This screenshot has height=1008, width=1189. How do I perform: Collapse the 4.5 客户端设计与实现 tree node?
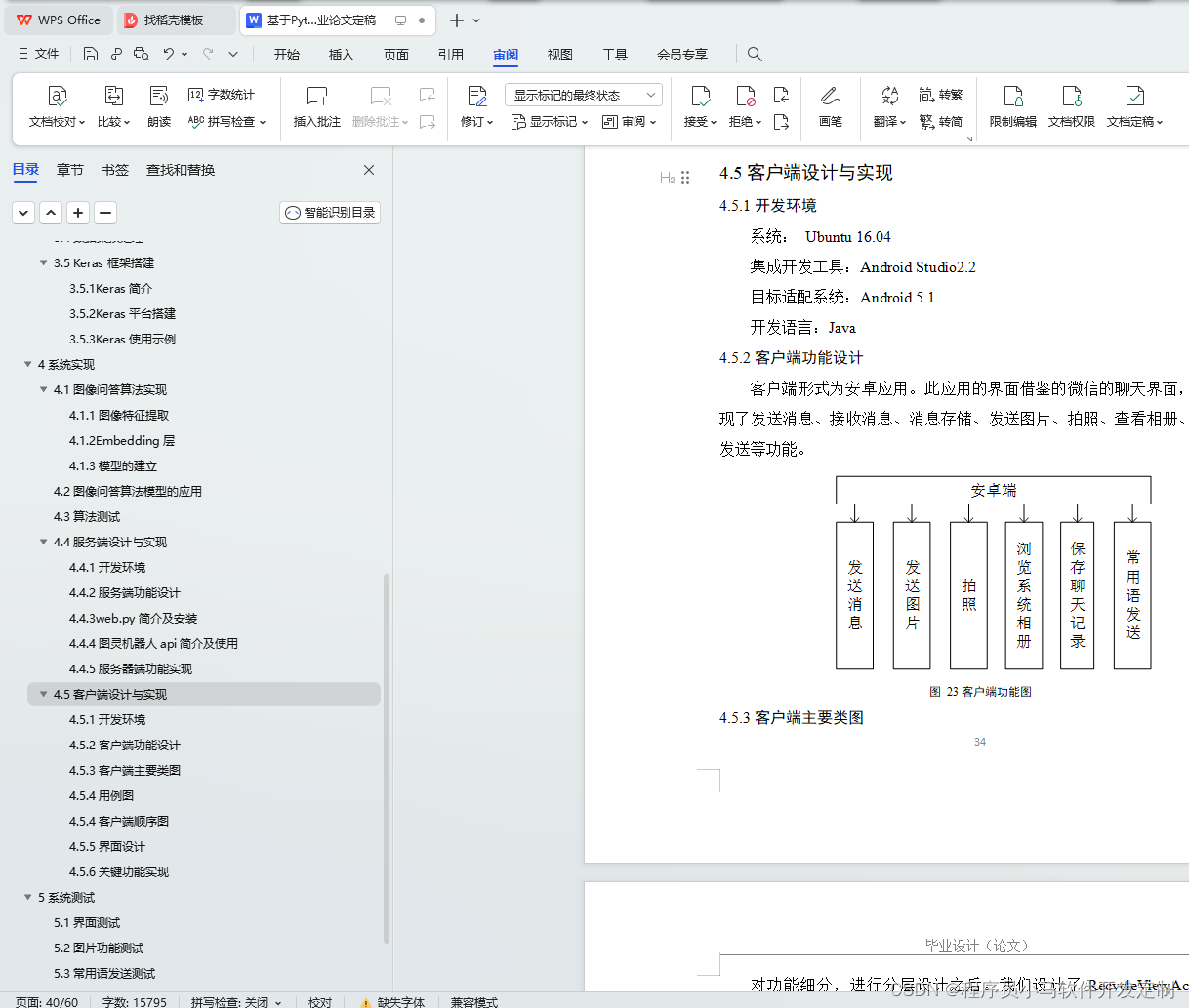coord(42,694)
